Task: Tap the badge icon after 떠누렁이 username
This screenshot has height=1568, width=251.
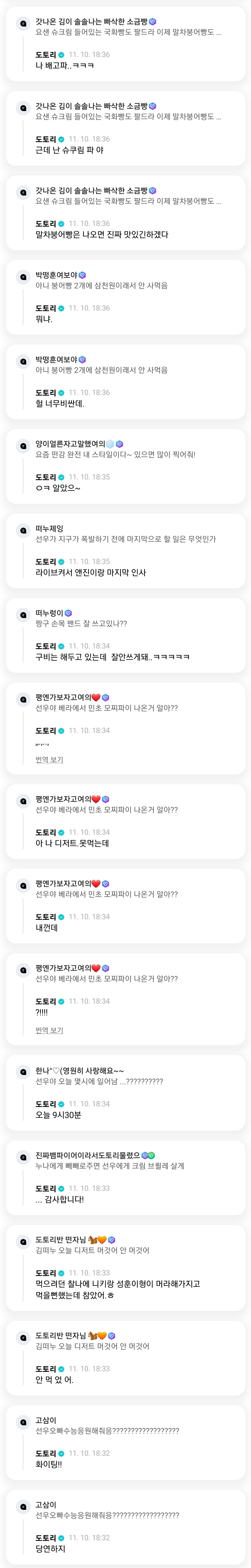Action: [x=68, y=613]
